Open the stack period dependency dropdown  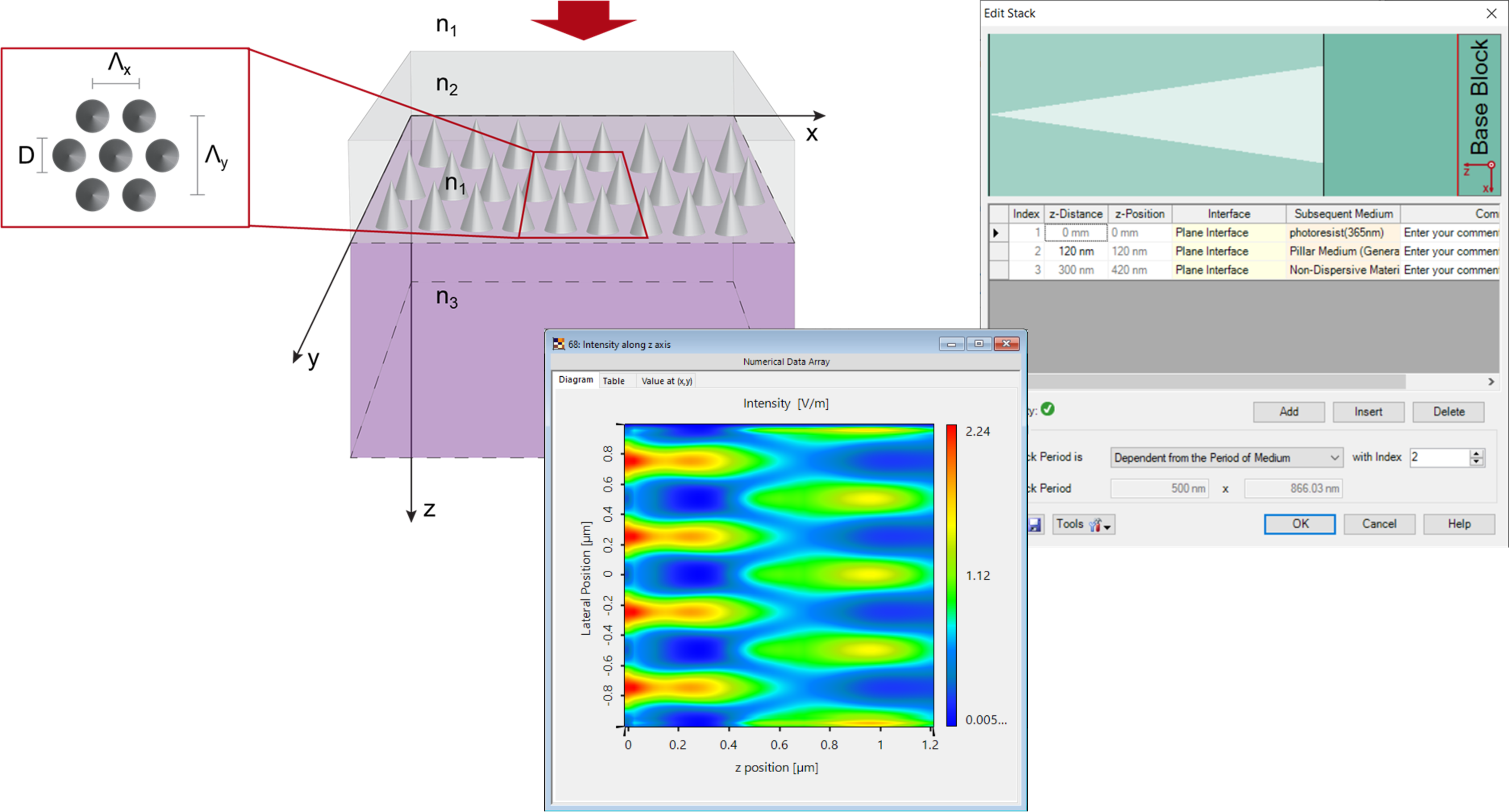[x=1227, y=458]
